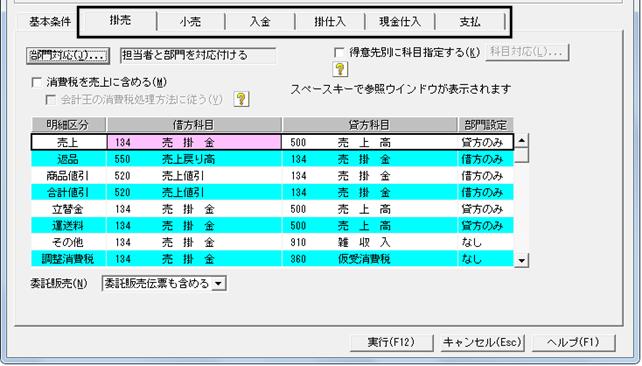Select the その他 row label
The image size is (642, 366).
pyautogui.click(x=68, y=242)
